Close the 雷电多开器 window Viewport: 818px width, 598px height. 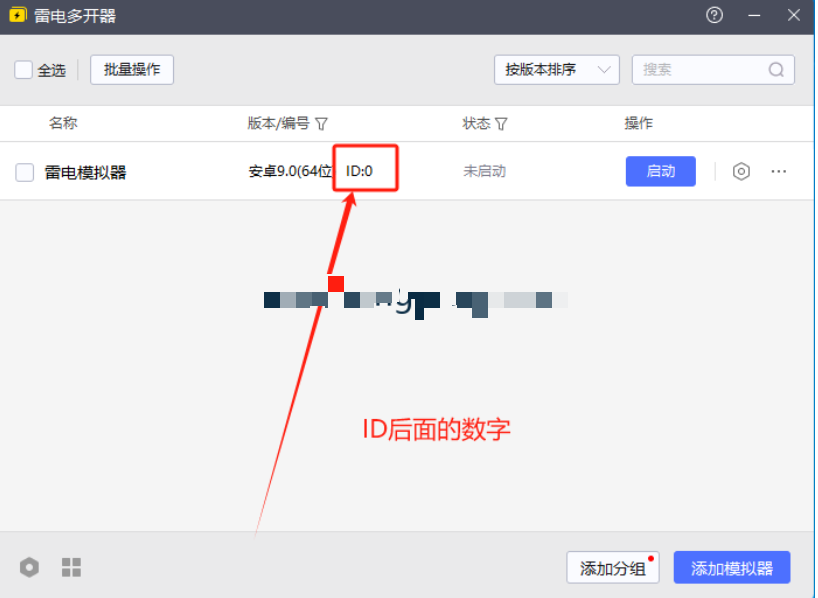(793, 15)
